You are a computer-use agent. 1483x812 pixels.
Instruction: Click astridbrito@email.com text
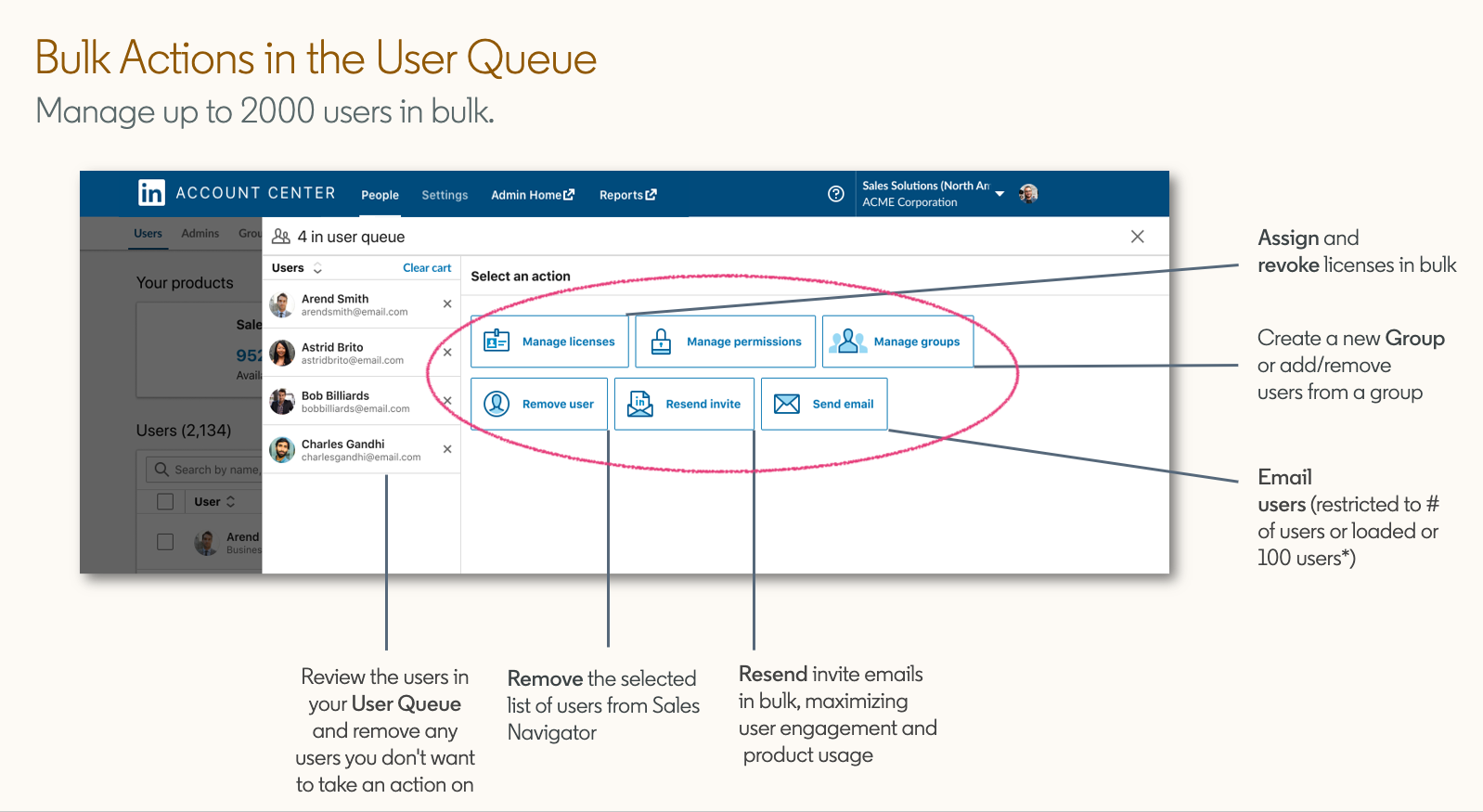pyautogui.click(x=353, y=360)
